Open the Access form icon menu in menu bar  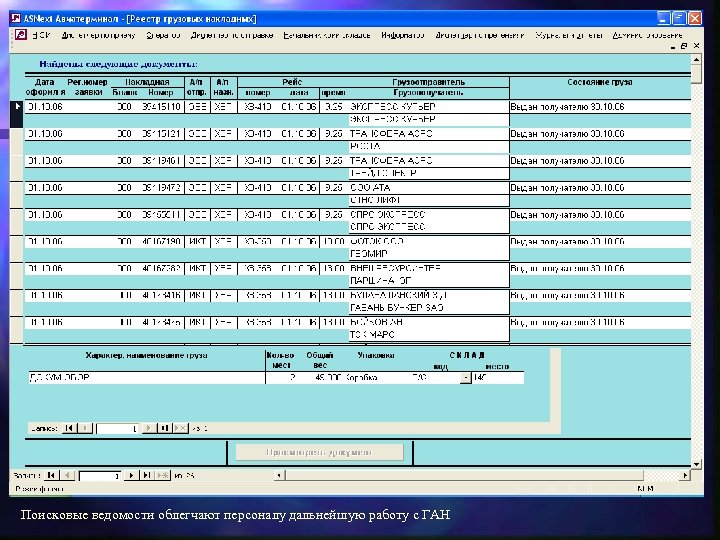(x=21, y=34)
